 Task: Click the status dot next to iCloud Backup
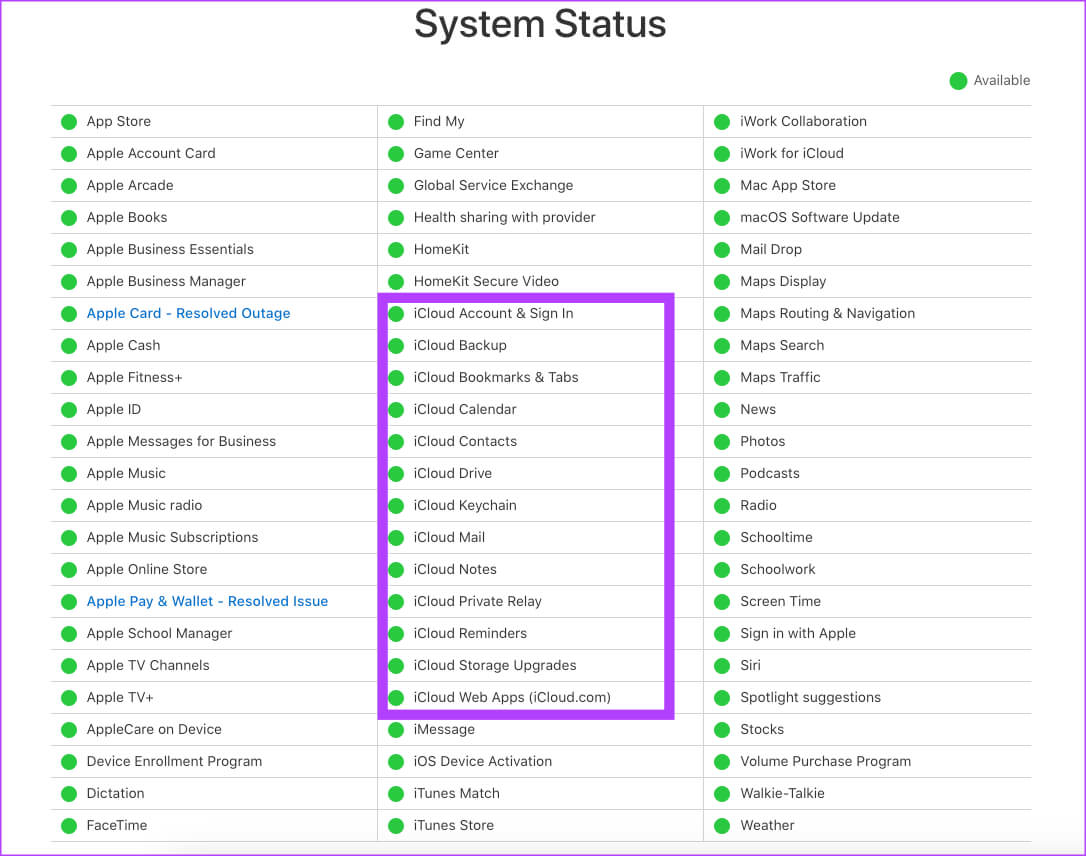coord(395,346)
